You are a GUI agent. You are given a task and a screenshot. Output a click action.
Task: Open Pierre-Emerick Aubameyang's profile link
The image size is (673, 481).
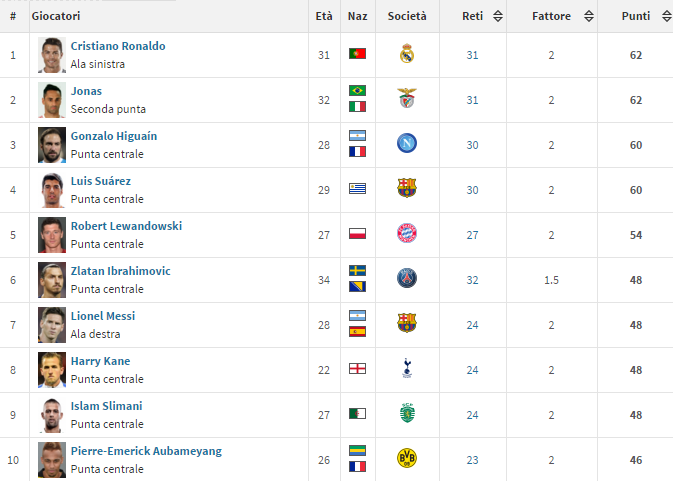[x=146, y=451]
